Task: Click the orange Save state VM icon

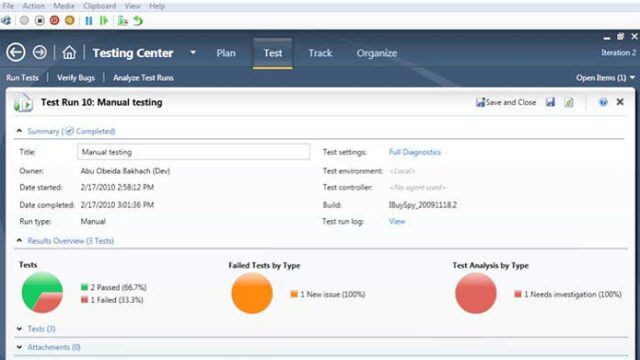Action: (x=70, y=20)
